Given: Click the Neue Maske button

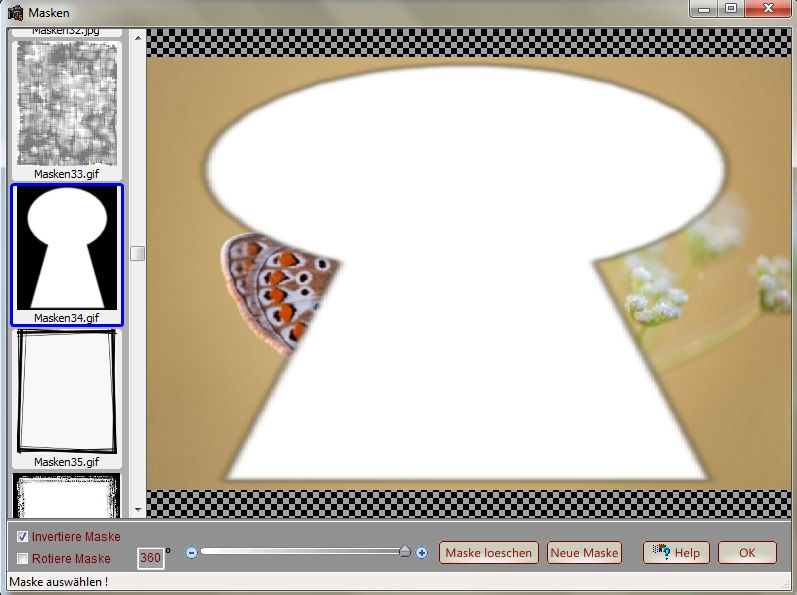Looking at the screenshot, I should point(585,553).
